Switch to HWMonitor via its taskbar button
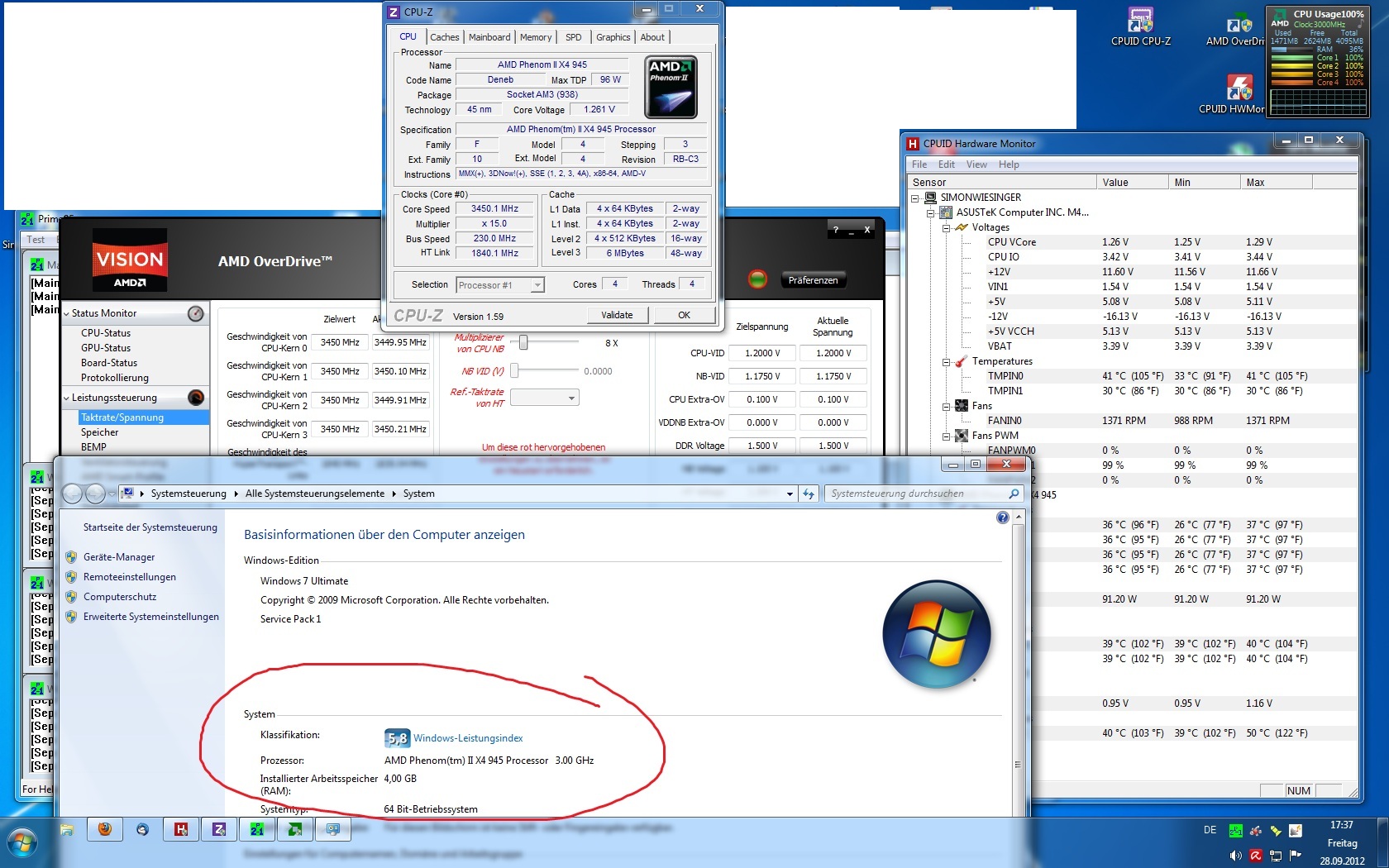This screenshot has width=1389, height=868. [x=180, y=829]
